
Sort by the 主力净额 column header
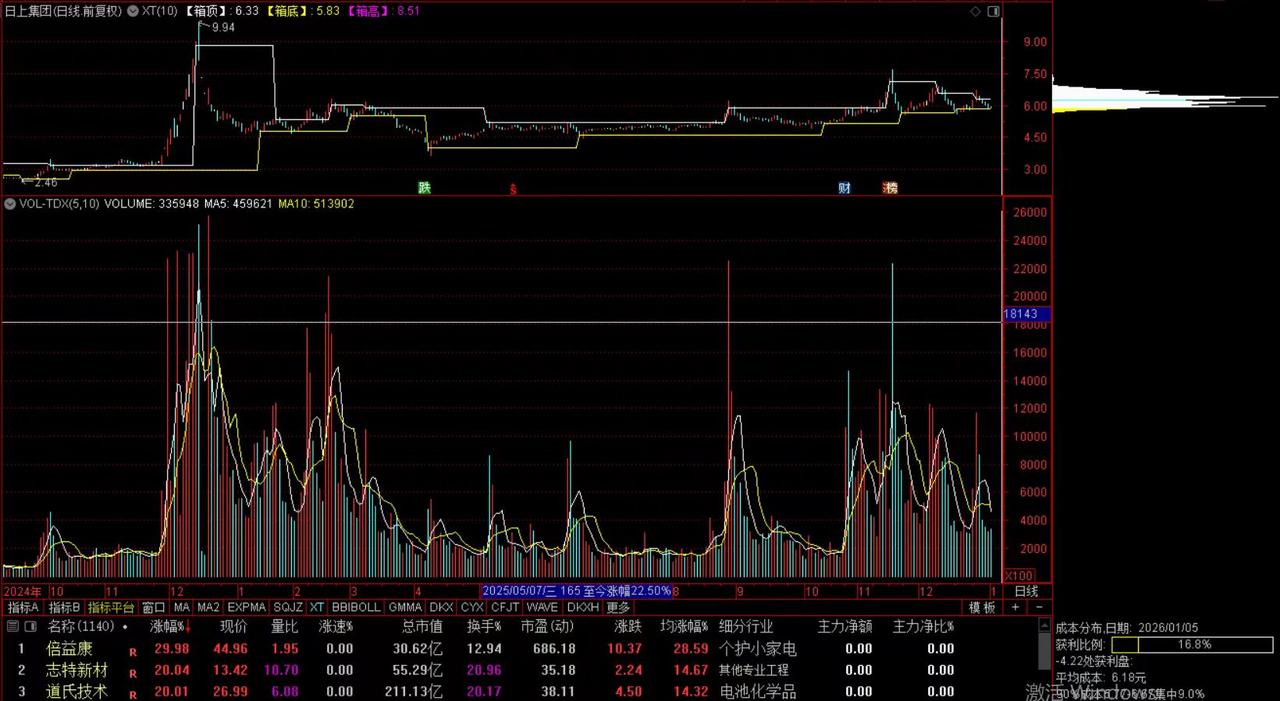pos(845,626)
